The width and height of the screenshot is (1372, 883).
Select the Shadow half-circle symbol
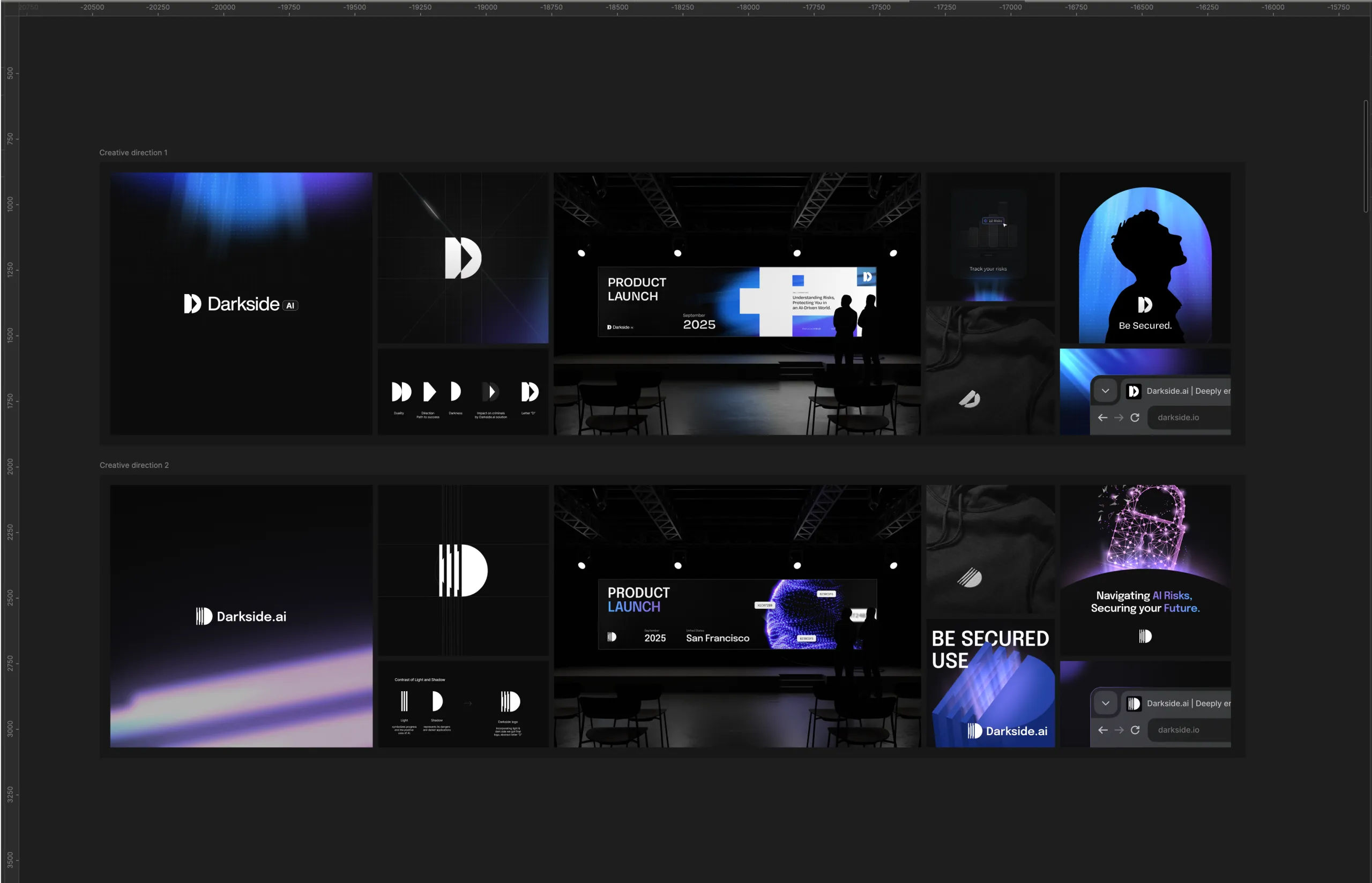(437, 701)
